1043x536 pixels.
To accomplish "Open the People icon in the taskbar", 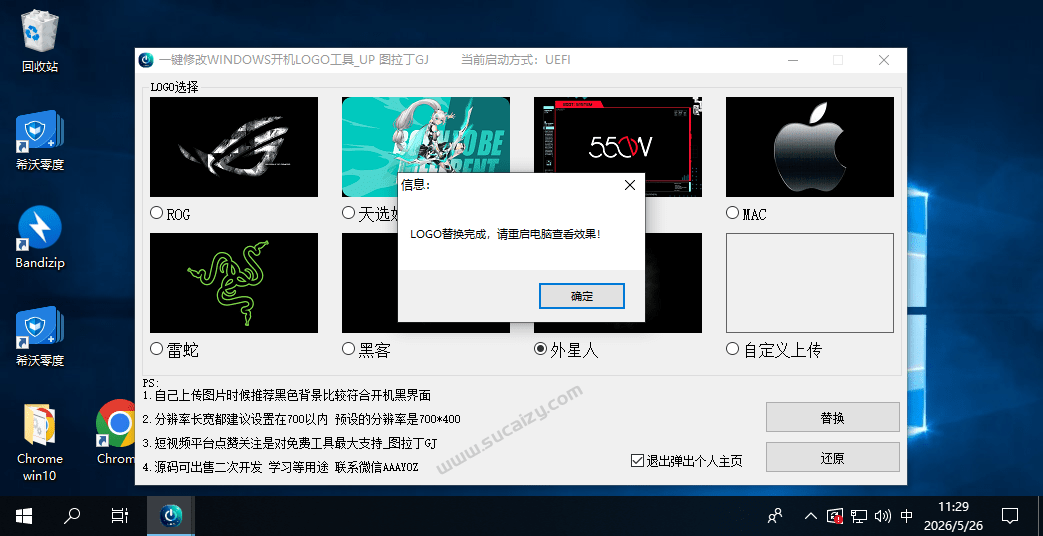I will 775,515.
